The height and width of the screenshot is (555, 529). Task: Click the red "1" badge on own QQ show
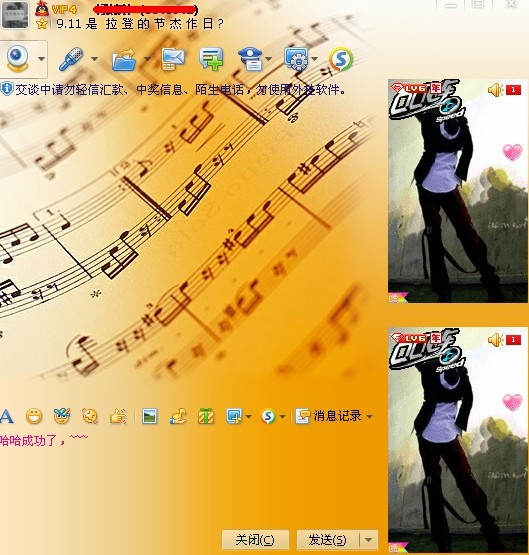click(x=513, y=340)
